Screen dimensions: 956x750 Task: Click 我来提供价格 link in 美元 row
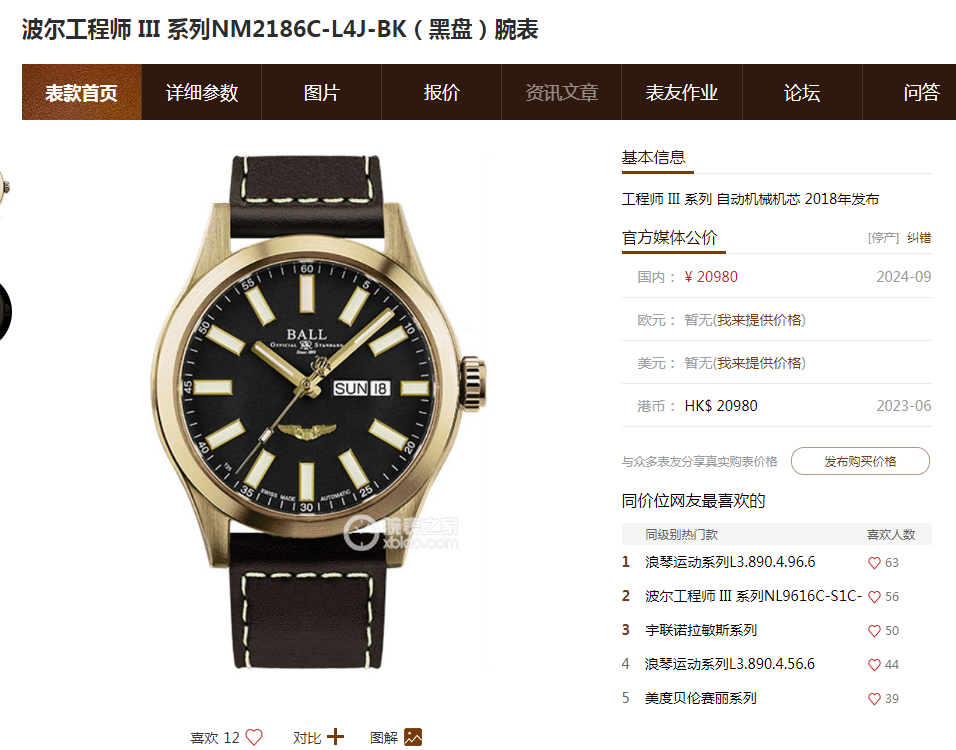pos(760,363)
